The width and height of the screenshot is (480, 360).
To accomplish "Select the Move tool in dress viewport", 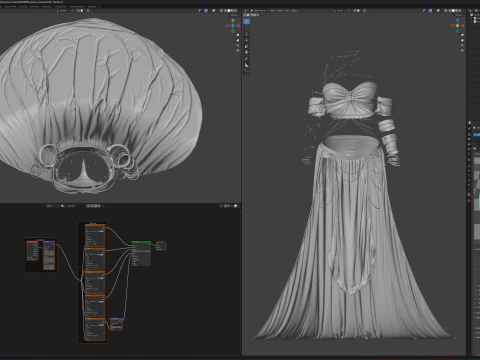I will pos(246,34).
